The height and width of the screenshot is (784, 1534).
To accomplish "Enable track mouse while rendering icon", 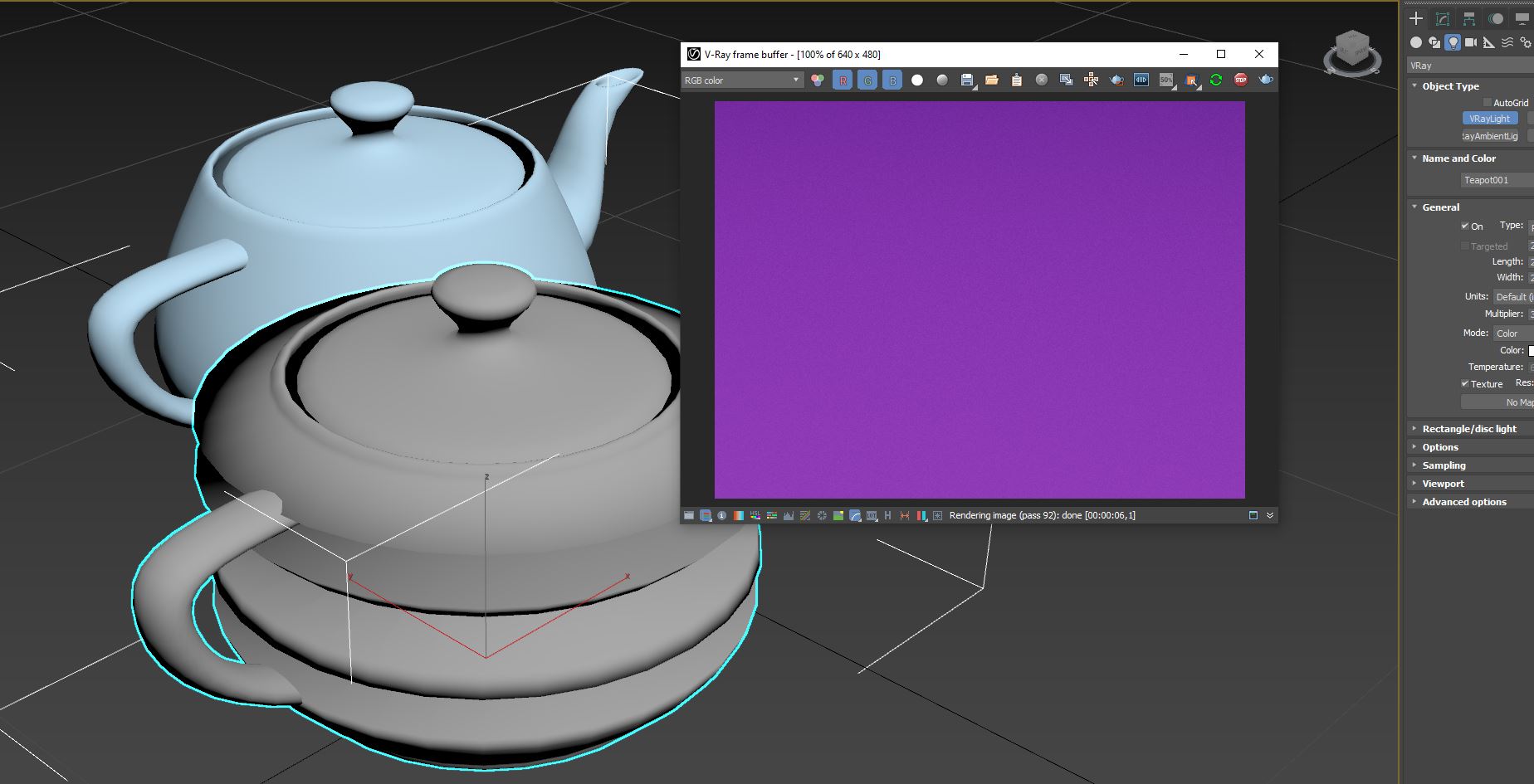I will [x=1092, y=80].
